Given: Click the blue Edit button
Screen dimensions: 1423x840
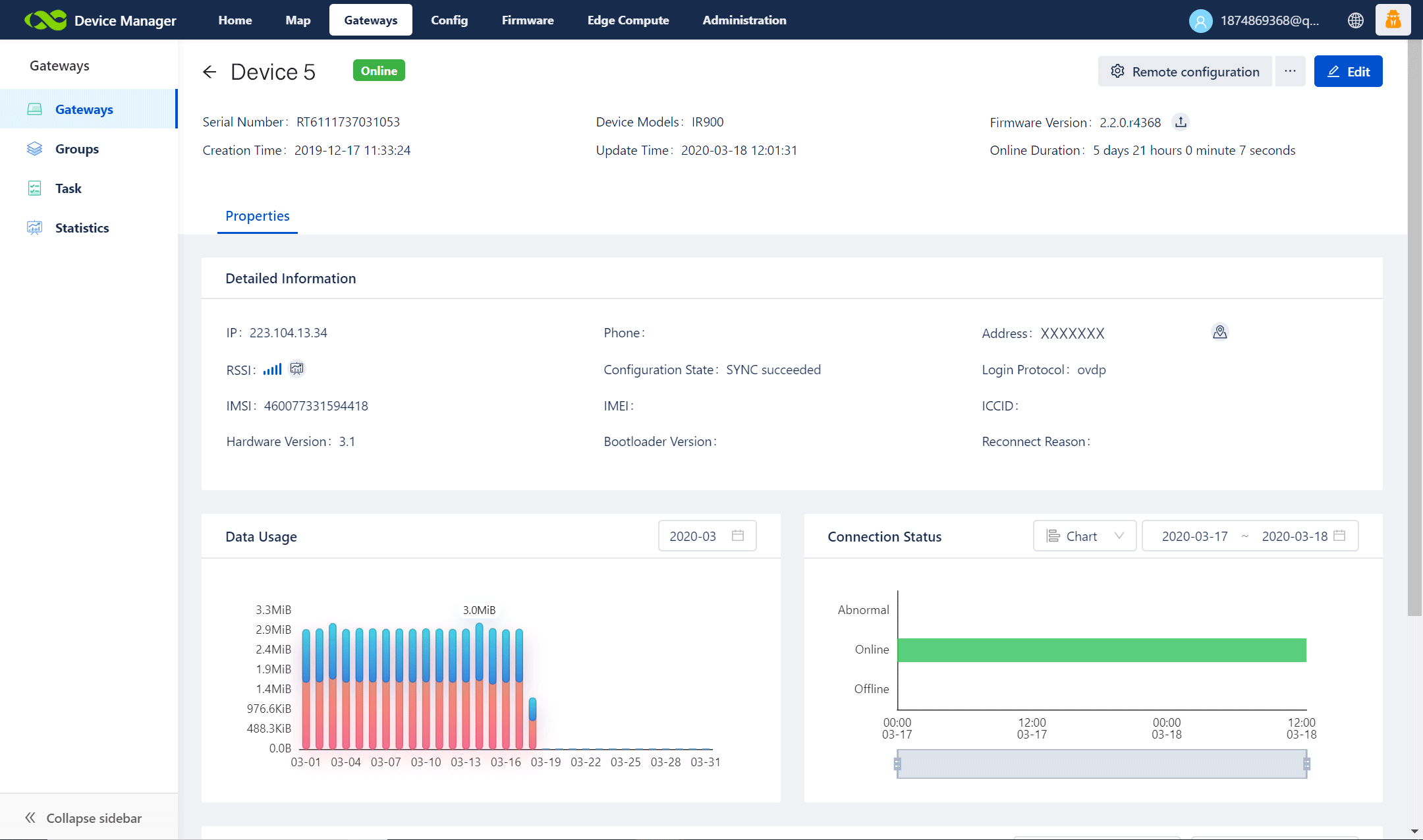Looking at the screenshot, I should pyautogui.click(x=1348, y=71).
